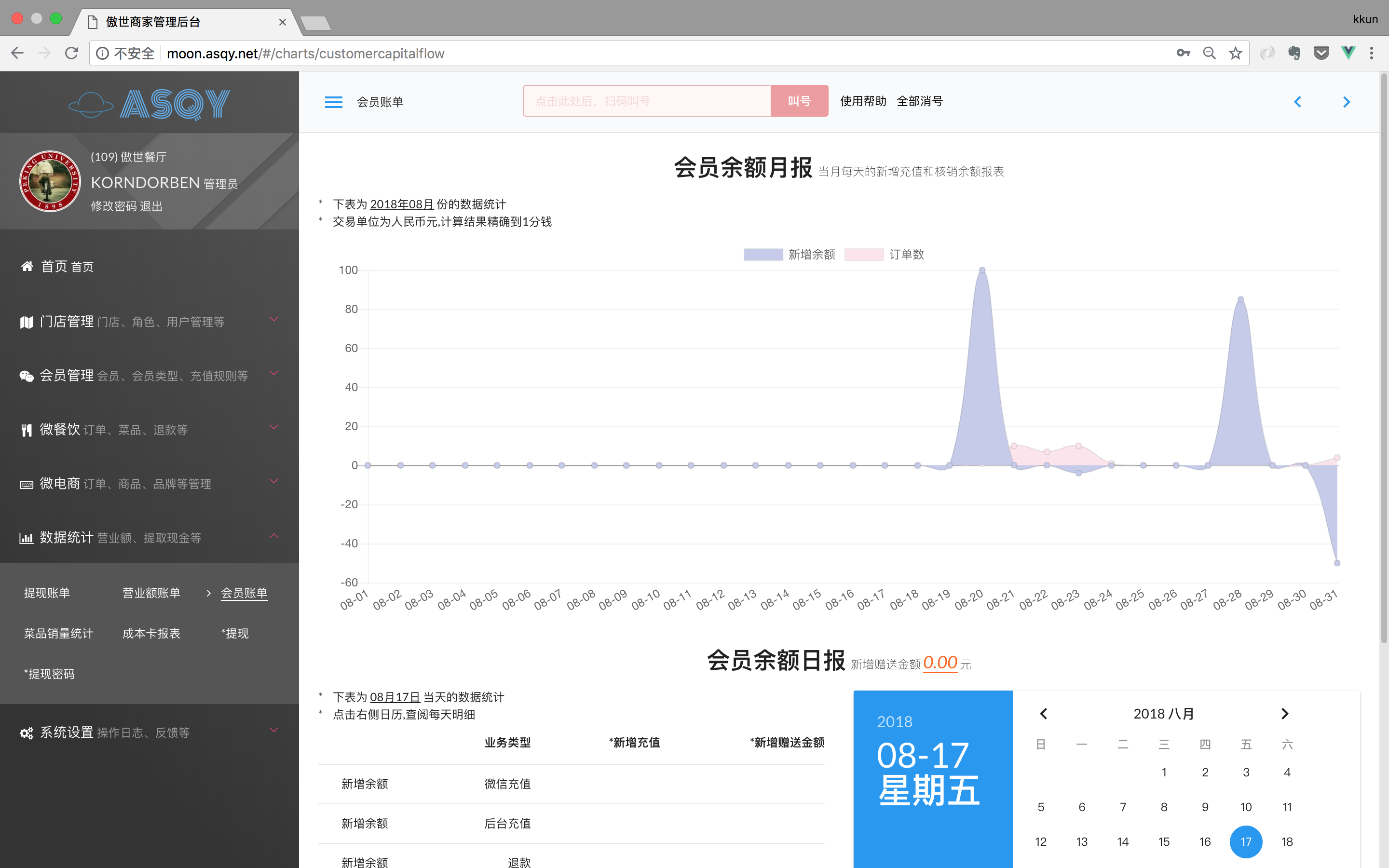Expand 会员管理 menu chevron
1389x868 pixels.
pyautogui.click(x=274, y=373)
